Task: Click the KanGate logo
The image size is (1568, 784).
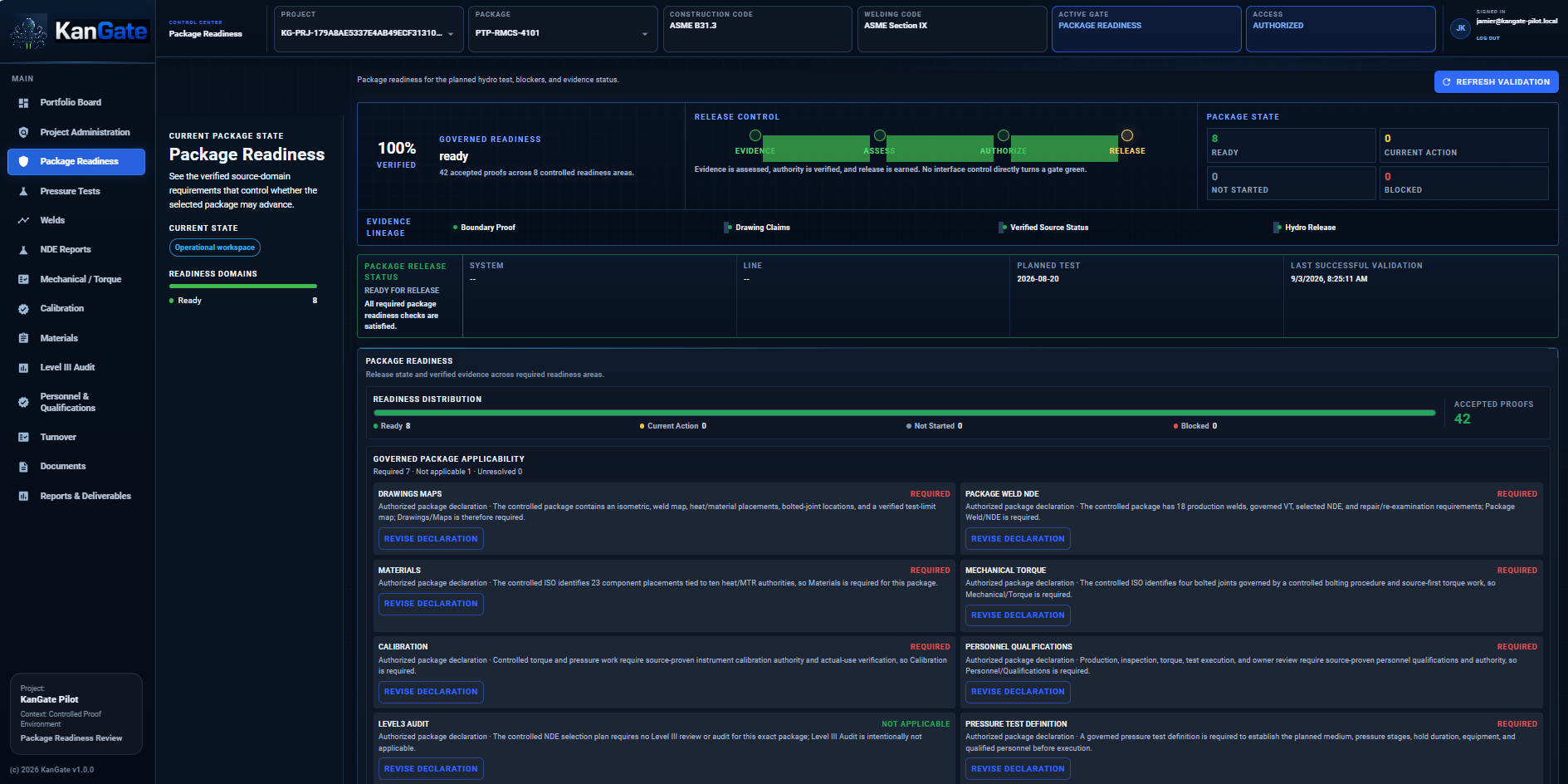Action: pos(80,32)
